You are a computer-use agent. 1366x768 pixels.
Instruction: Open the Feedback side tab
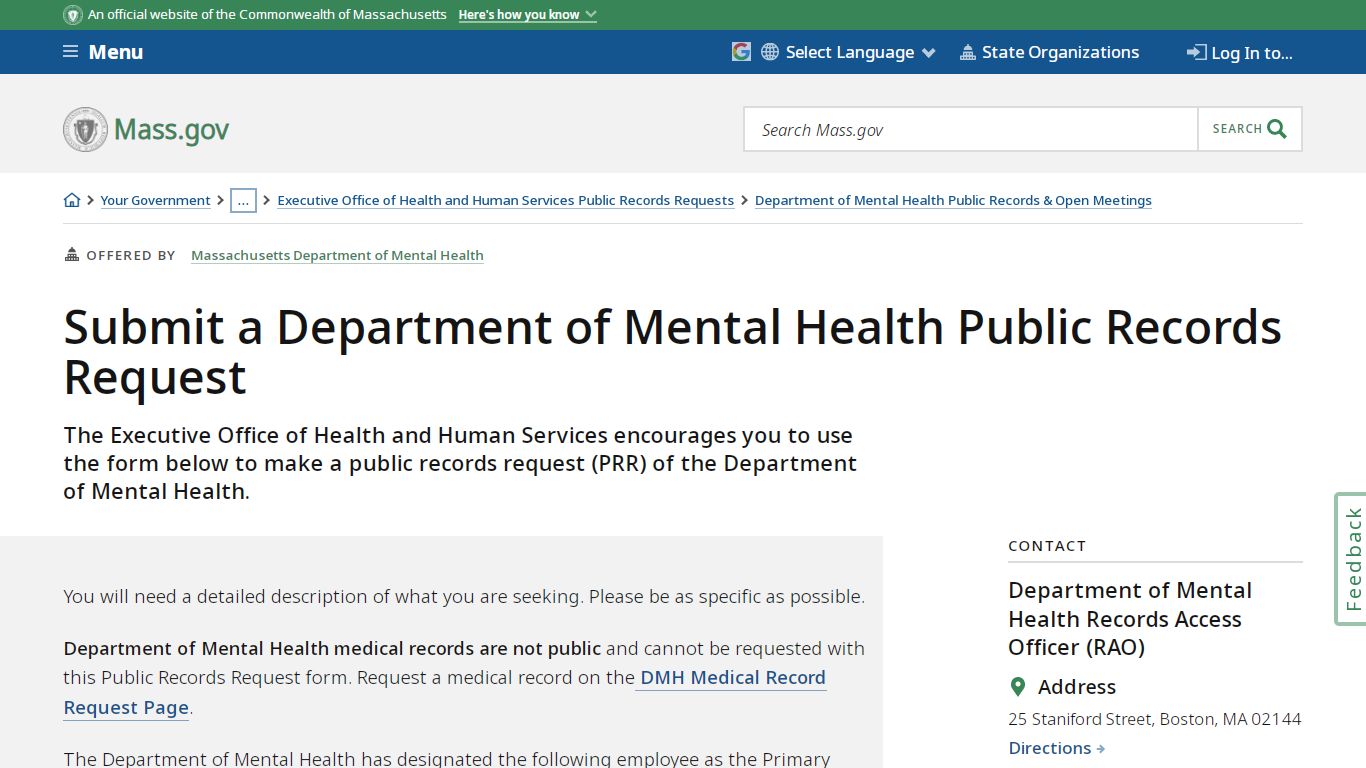tap(1351, 559)
